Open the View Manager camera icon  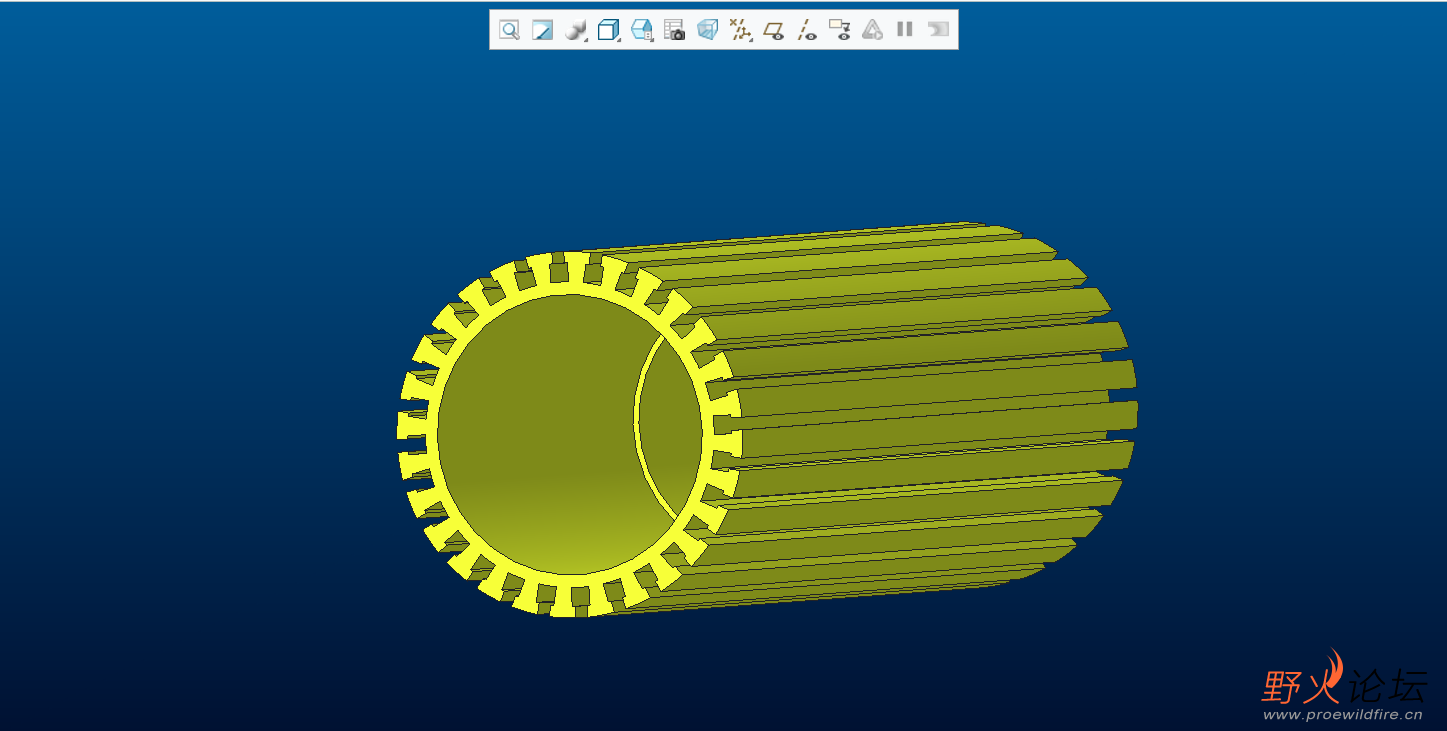click(675, 30)
